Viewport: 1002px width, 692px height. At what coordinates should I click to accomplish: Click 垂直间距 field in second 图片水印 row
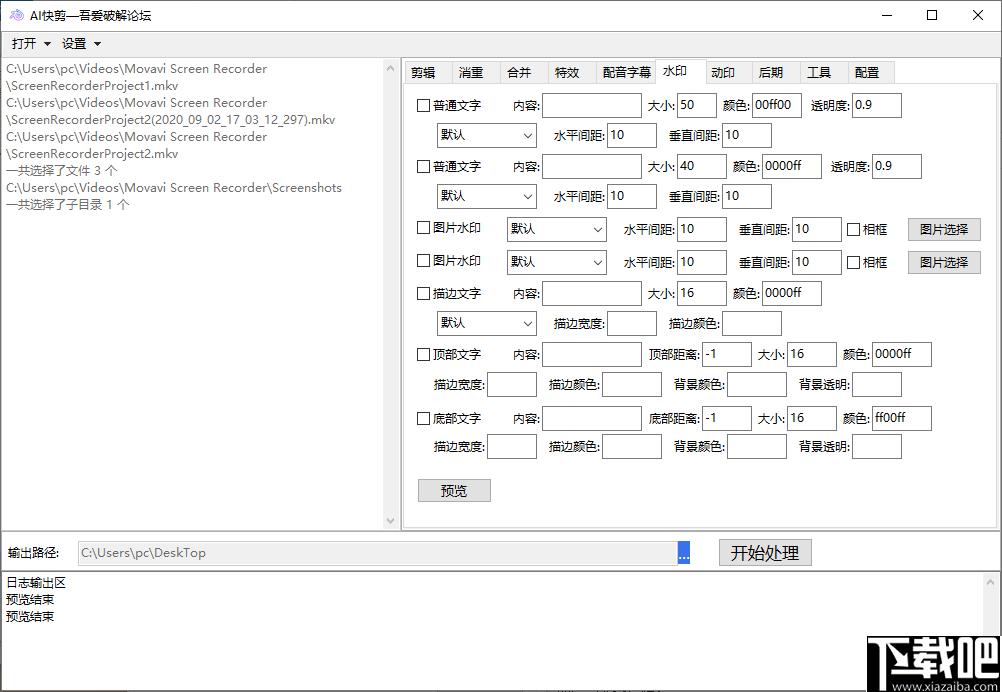click(x=817, y=262)
